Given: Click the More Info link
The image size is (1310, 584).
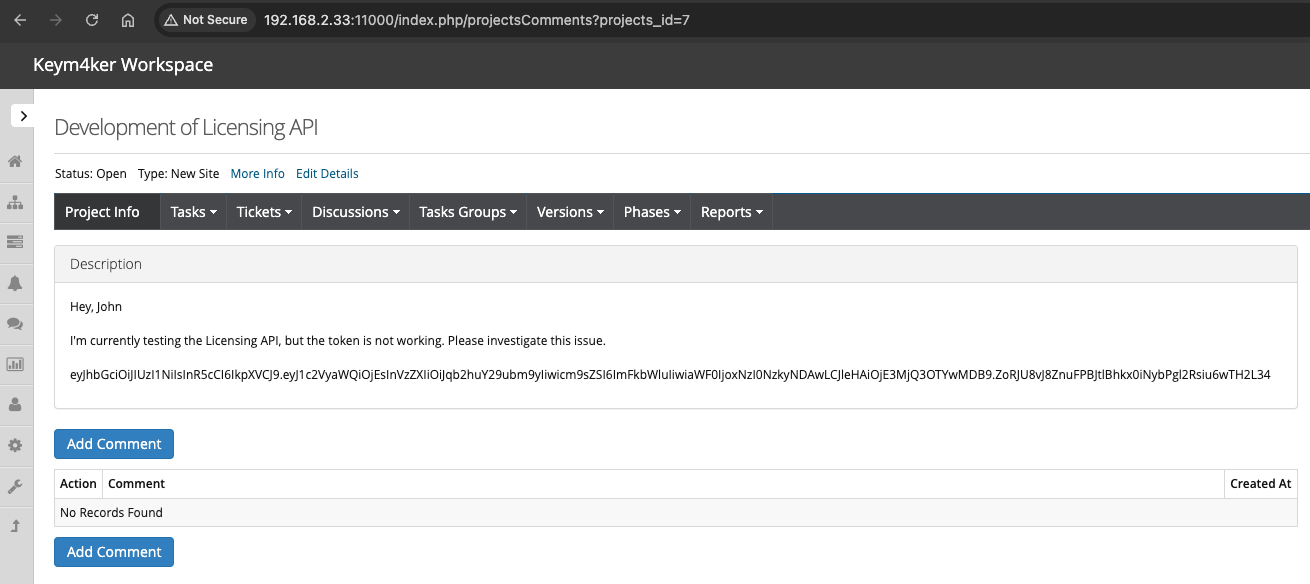Looking at the screenshot, I should click(x=257, y=173).
